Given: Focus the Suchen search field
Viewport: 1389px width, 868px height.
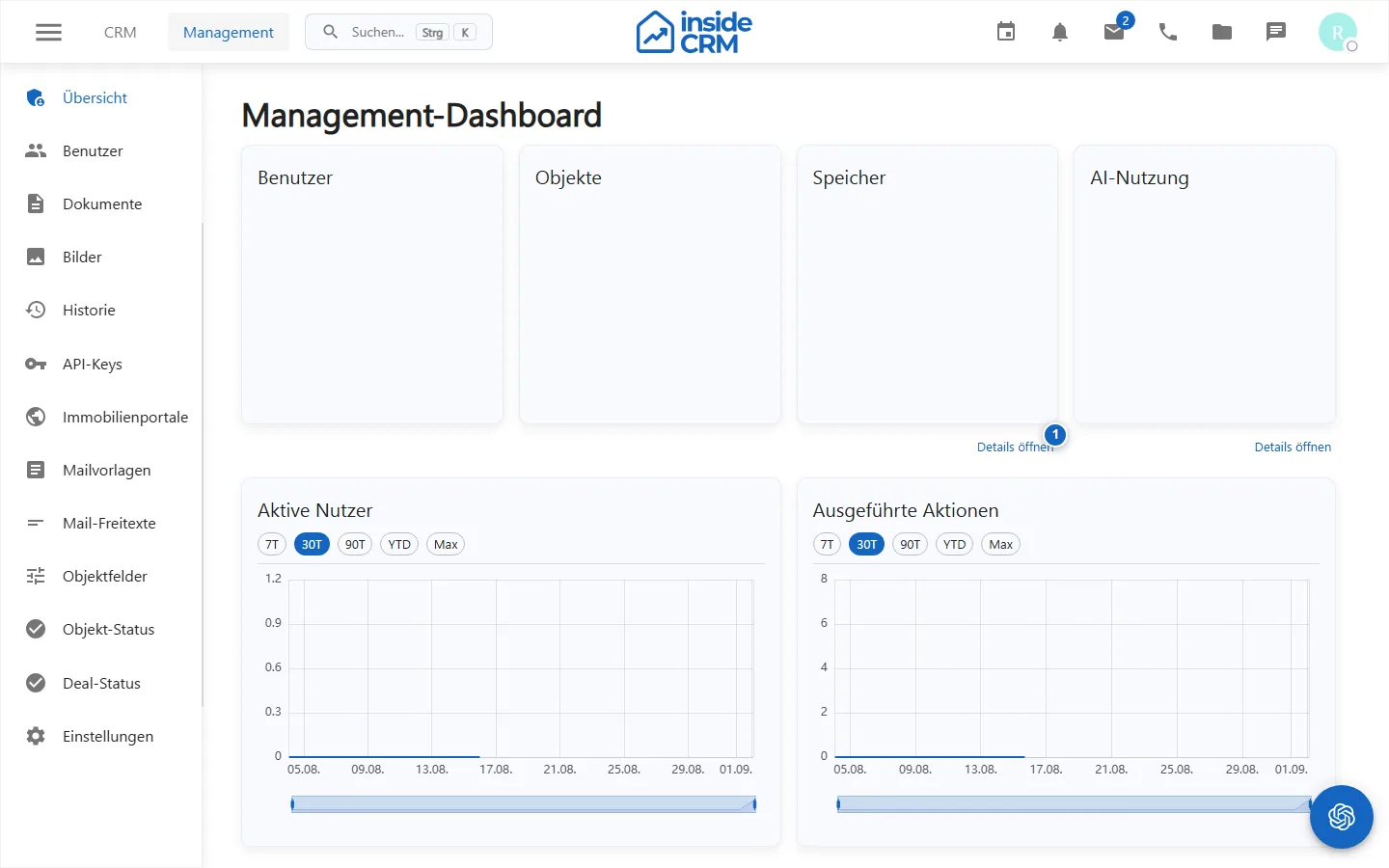Looking at the screenshot, I should 398,32.
